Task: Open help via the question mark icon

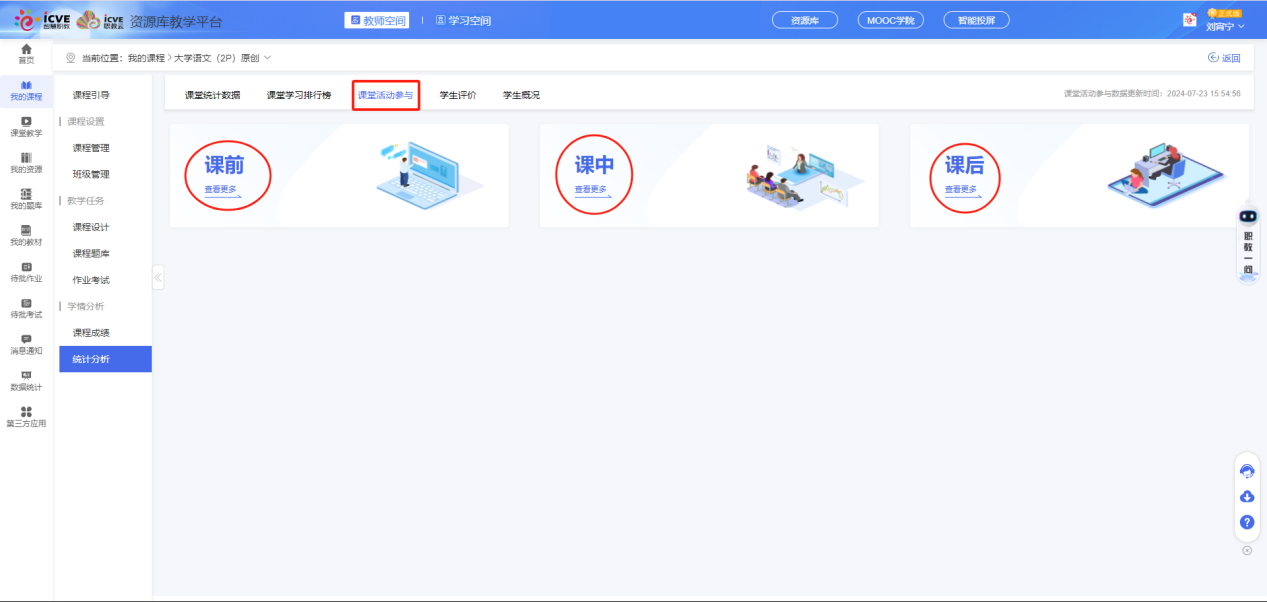Action: 1246,522
